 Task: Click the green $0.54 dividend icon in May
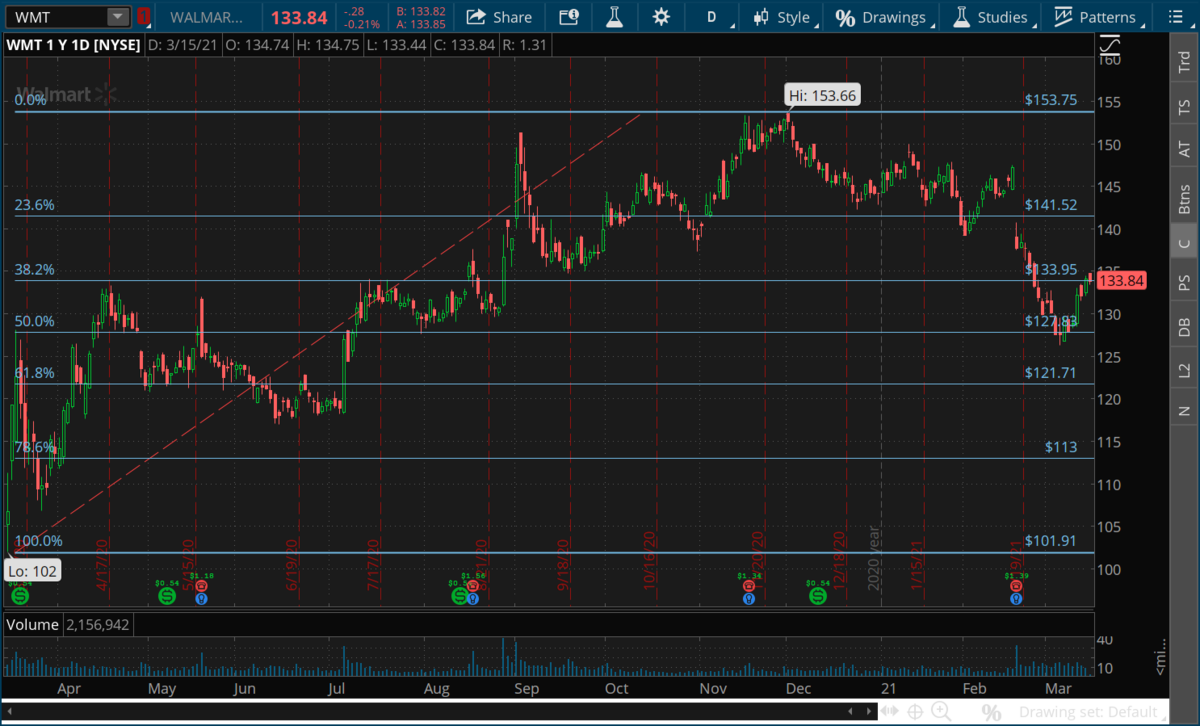coord(166,596)
